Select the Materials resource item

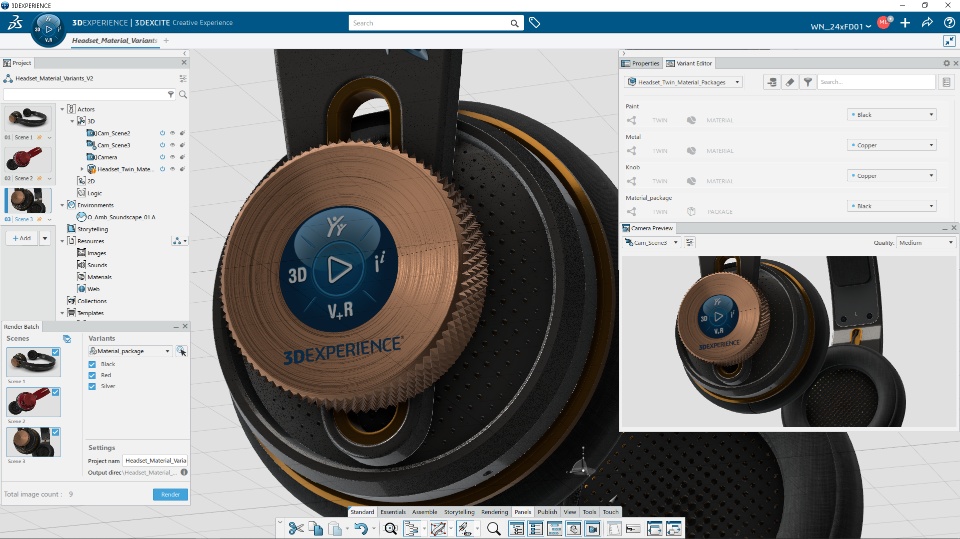click(x=100, y=277)
